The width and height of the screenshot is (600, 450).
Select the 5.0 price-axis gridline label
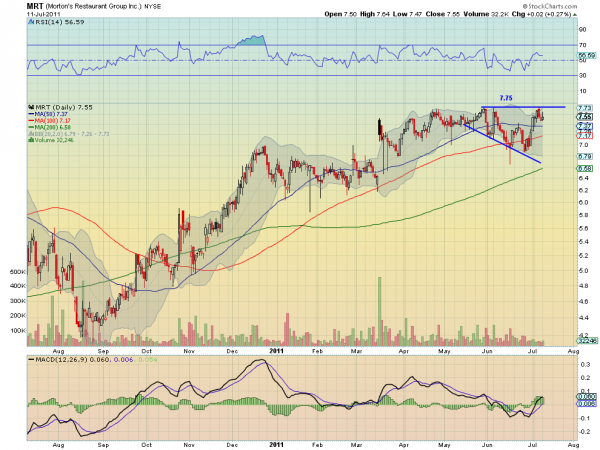(x=583, y=271)
